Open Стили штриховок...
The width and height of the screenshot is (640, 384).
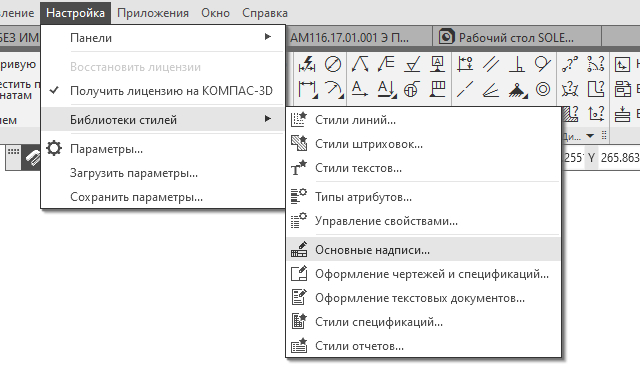coord(424,144)
